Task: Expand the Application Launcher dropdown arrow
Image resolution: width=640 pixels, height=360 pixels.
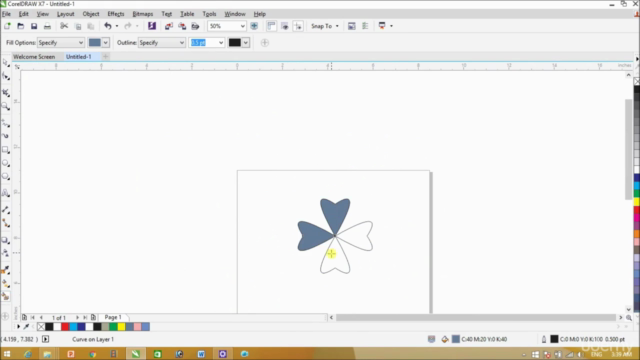Action: point(391,26)
